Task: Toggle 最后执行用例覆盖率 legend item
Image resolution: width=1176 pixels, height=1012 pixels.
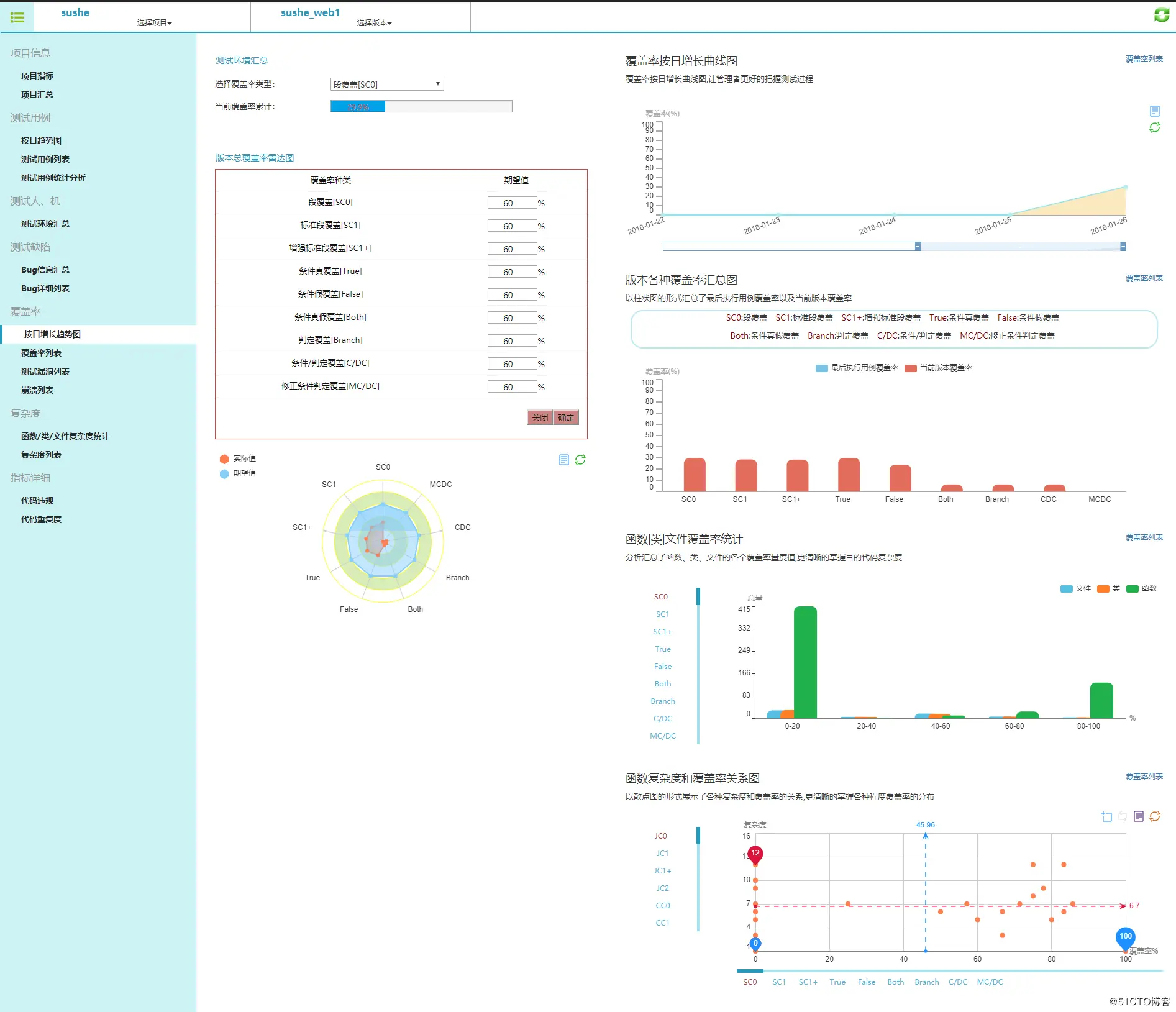Action: point(857,368)
